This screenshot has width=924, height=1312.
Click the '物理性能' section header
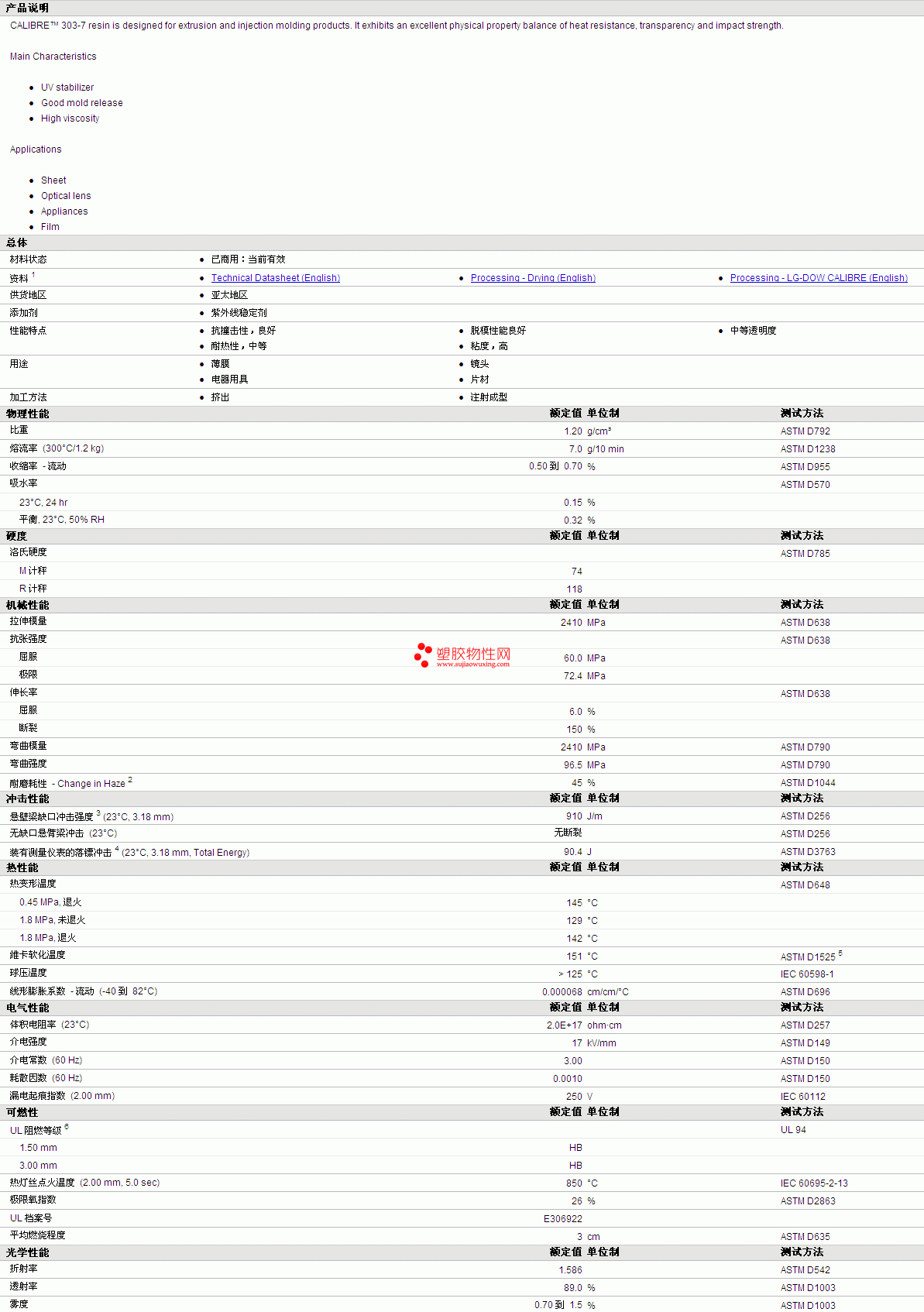(x=28, y=414)
